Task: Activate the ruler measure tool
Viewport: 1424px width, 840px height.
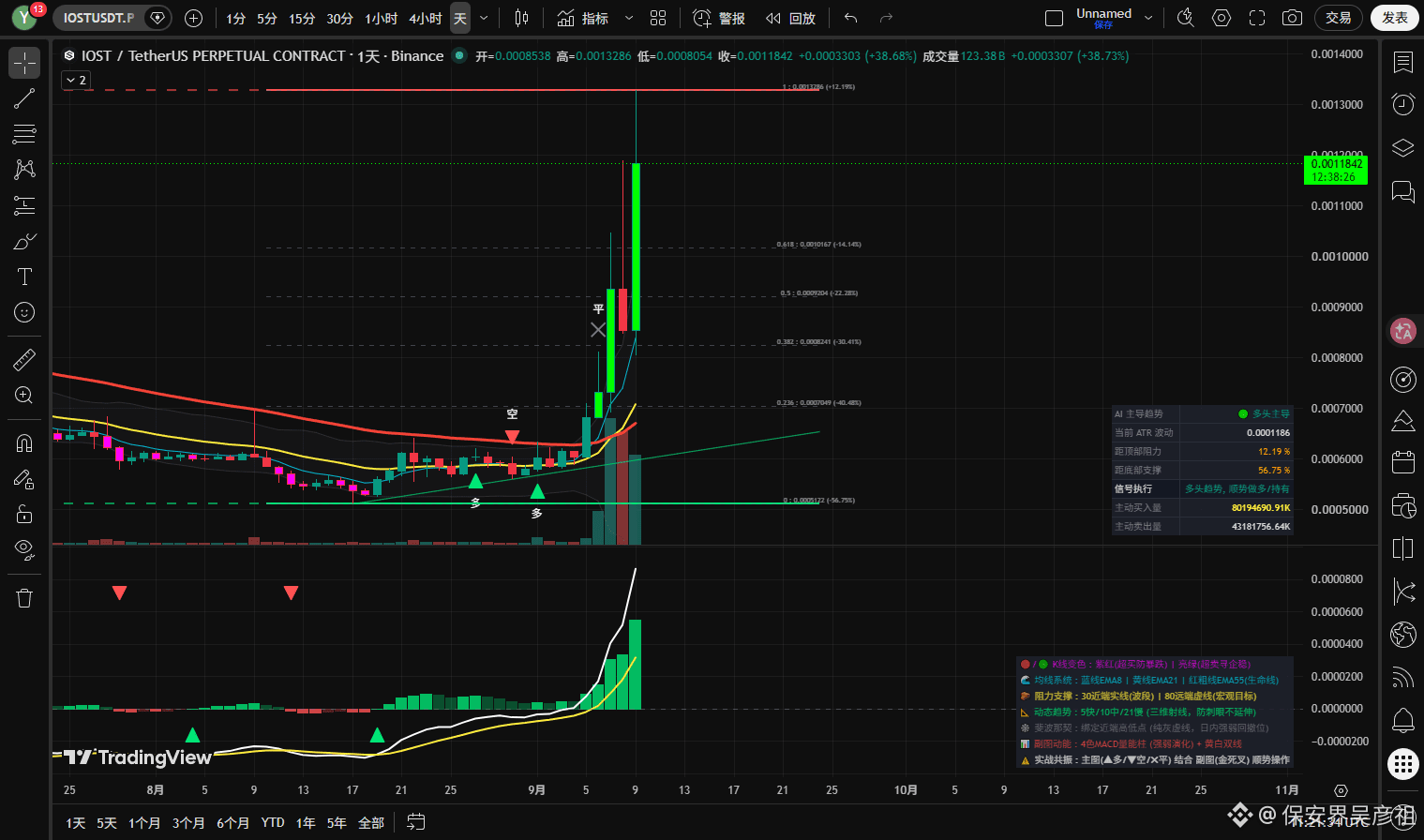Action: coord(24,359)
